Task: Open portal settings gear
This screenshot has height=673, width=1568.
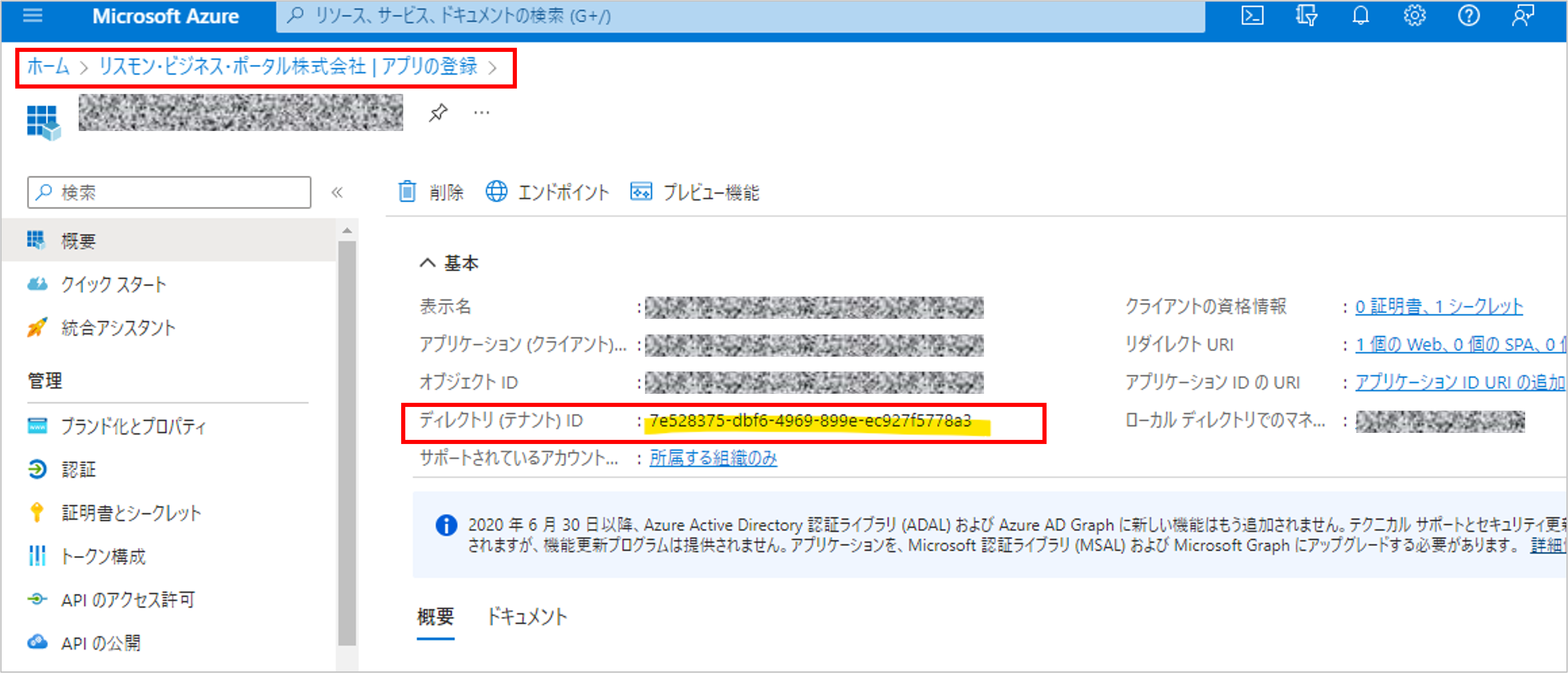Action: click(x=1415, y=16)
